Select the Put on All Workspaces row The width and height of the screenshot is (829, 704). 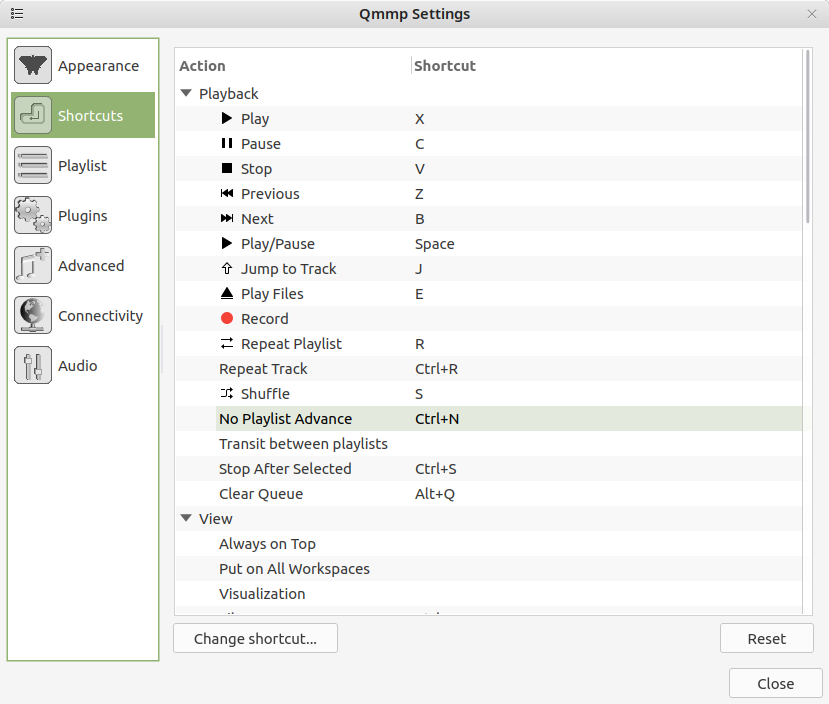[489, 569]
